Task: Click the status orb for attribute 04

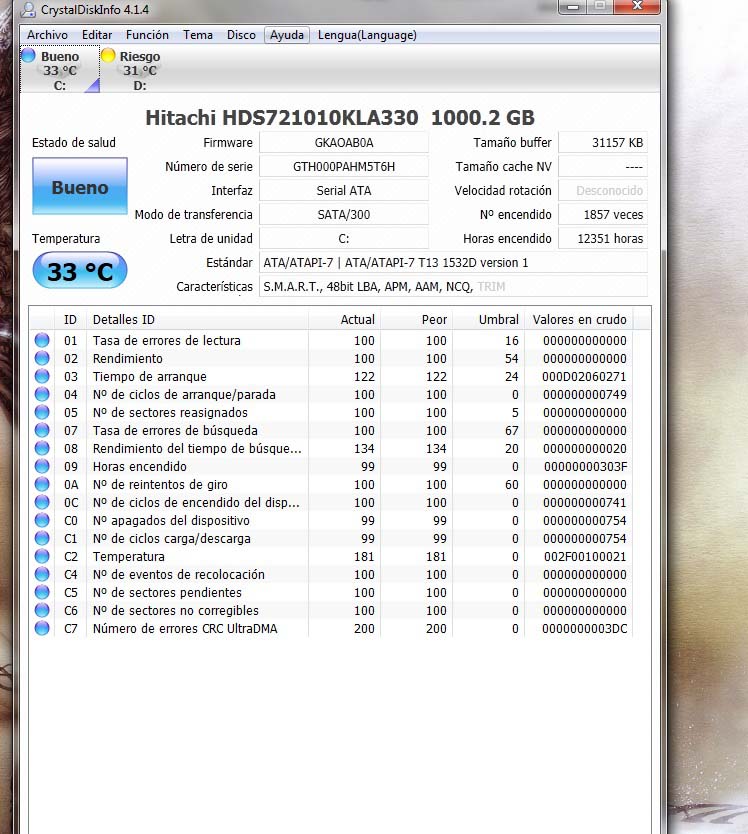Action: [42, 394]
